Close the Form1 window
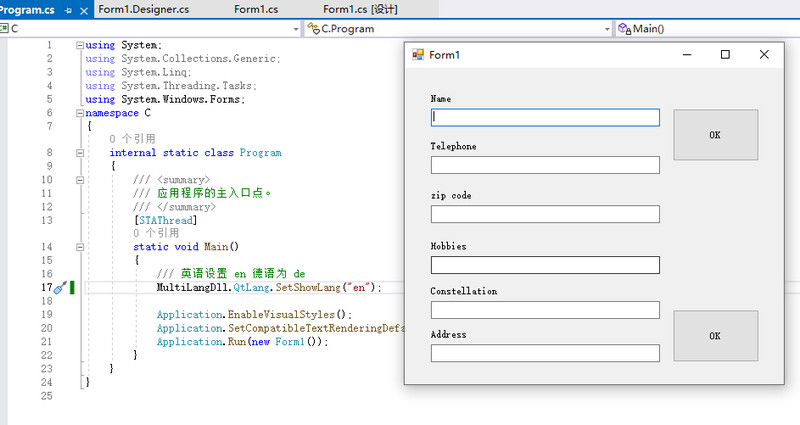 (764, 55)
